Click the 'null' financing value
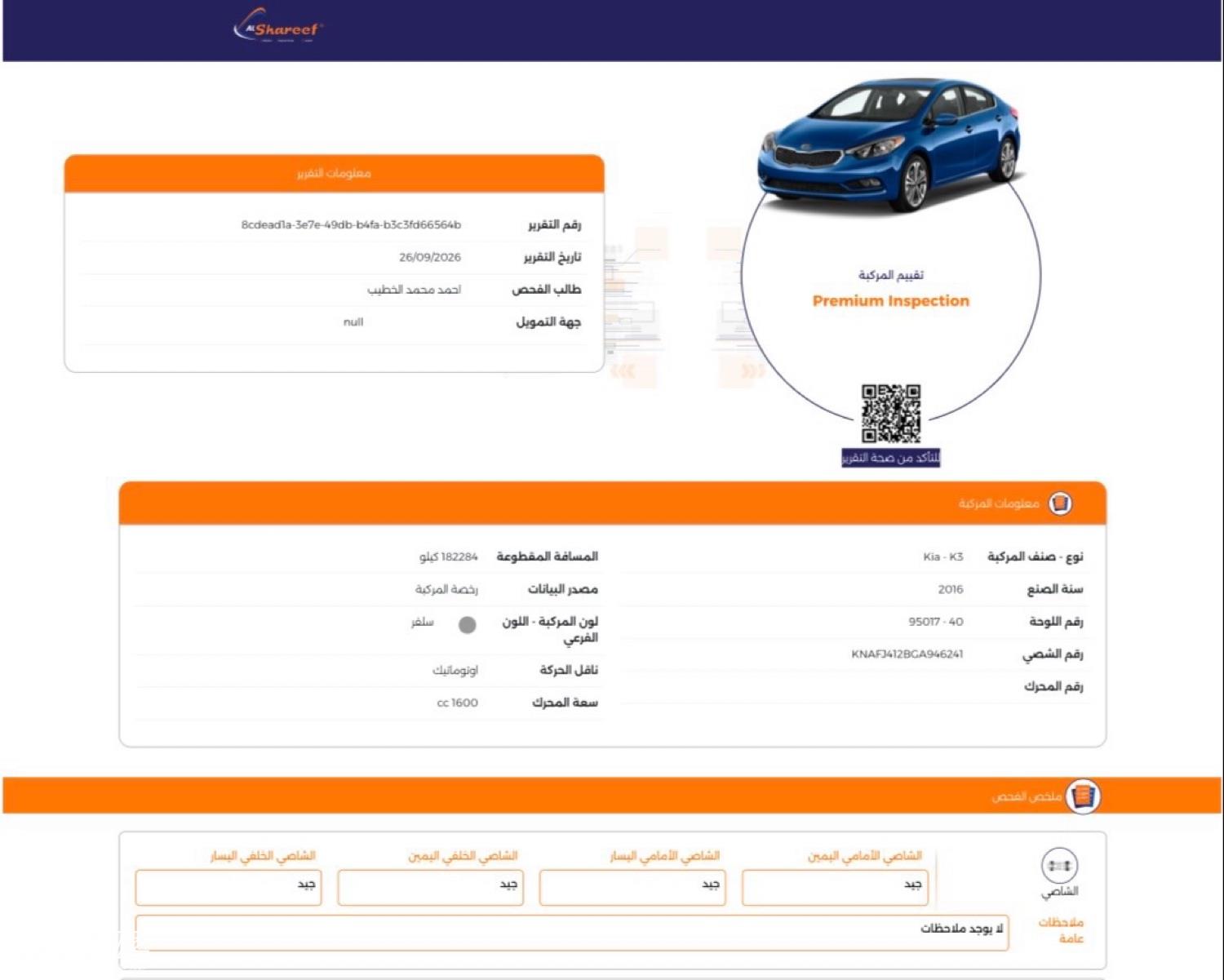Image resolution: width=1224 pixels, height=980 pixels. point(353,322)
